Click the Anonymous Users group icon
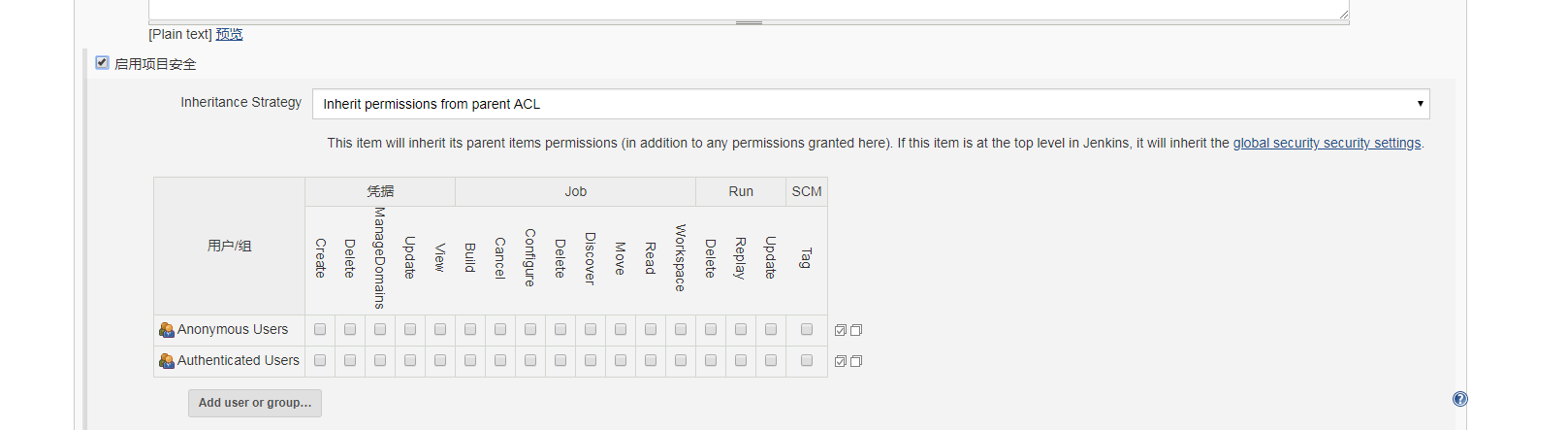 coord(166,330)
